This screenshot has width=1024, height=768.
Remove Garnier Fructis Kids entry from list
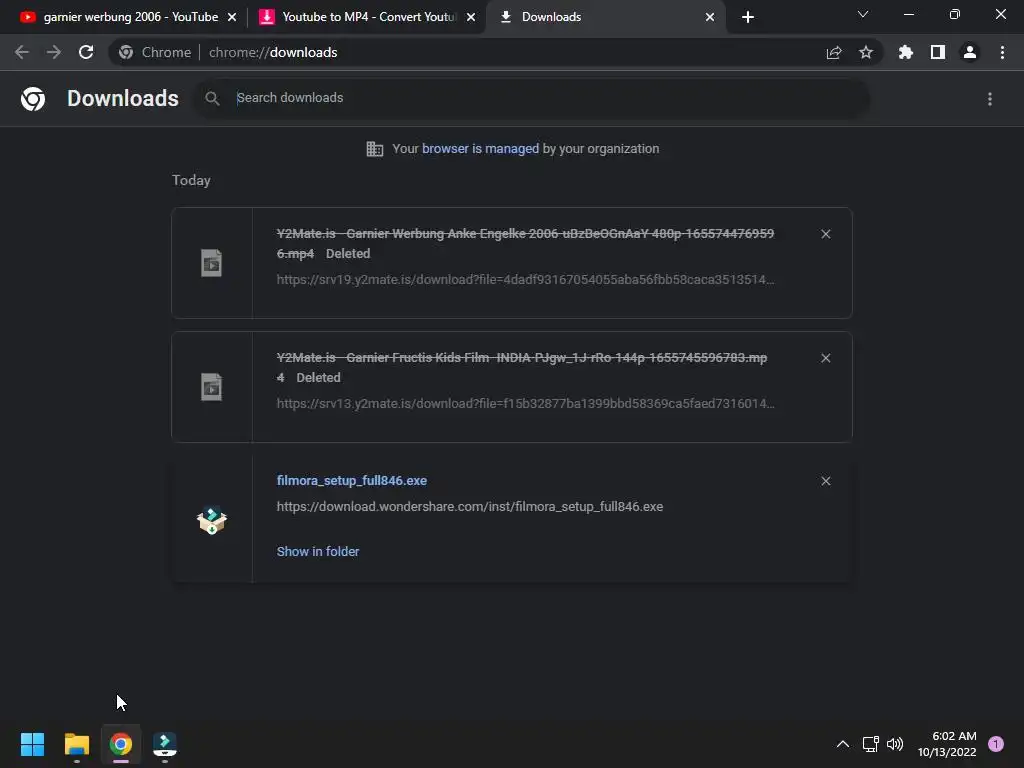point(825,358)
